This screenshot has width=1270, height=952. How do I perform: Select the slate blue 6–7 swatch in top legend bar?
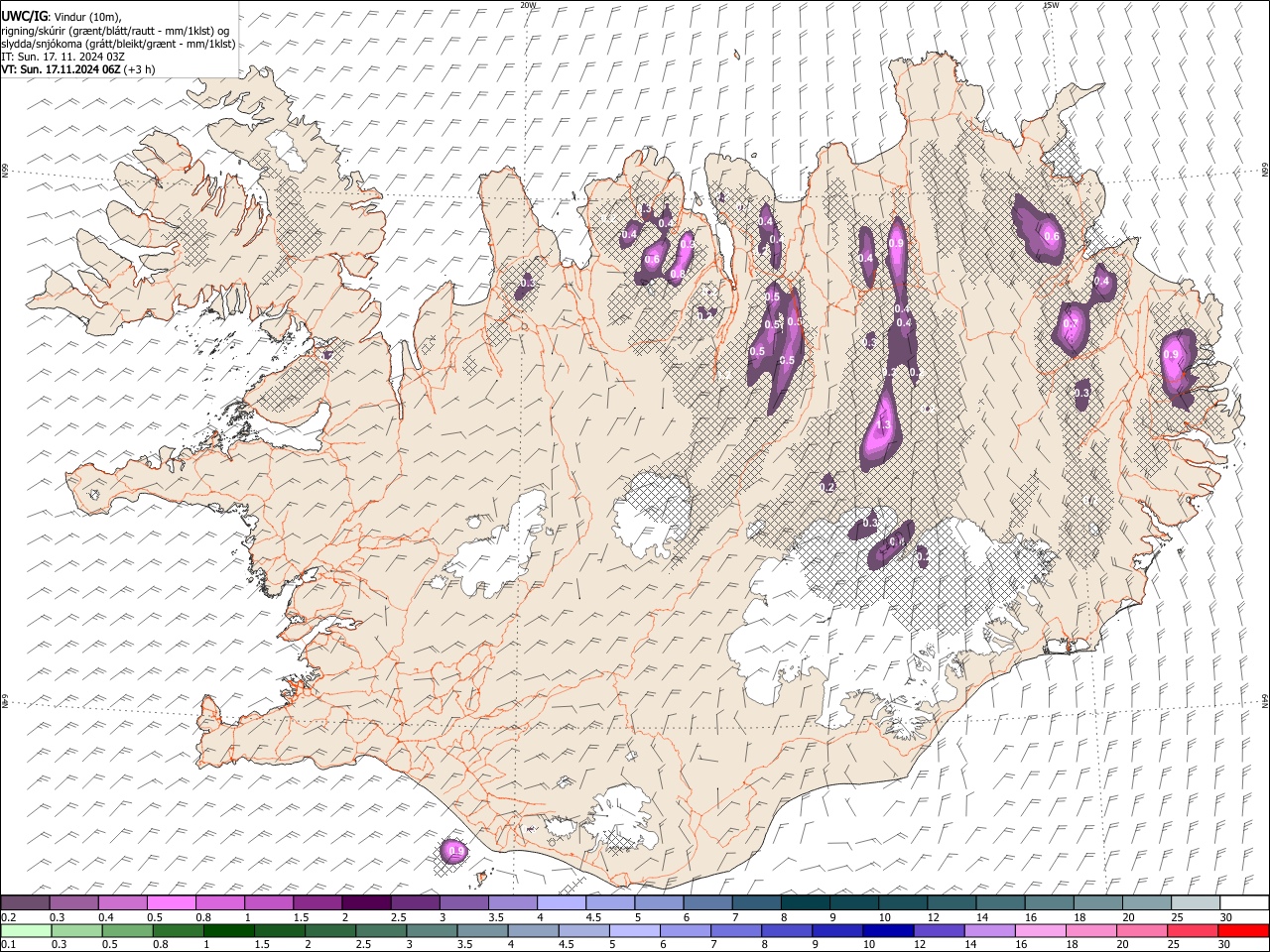(706, 903)
